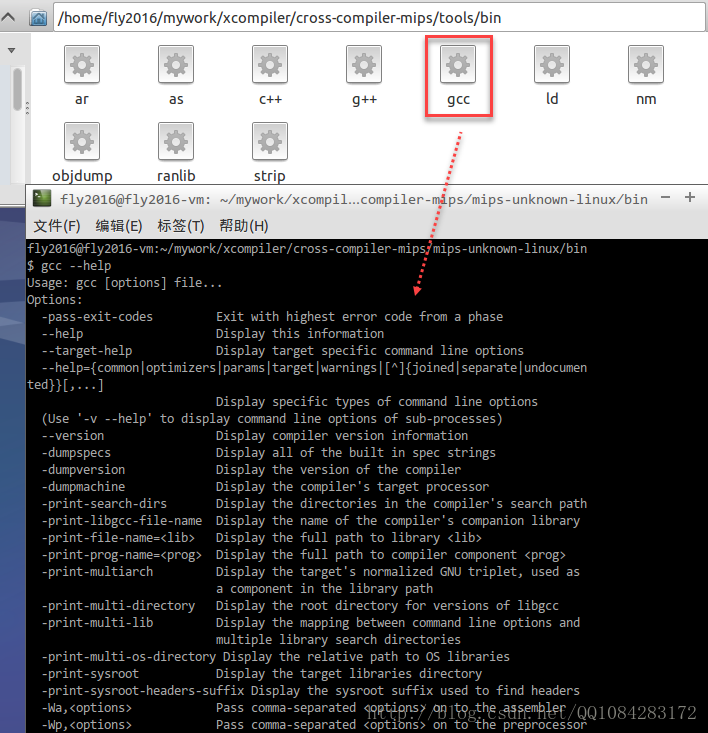
Task: Click the '-pass-exit-codes' option text
Action: click(97, 316)
